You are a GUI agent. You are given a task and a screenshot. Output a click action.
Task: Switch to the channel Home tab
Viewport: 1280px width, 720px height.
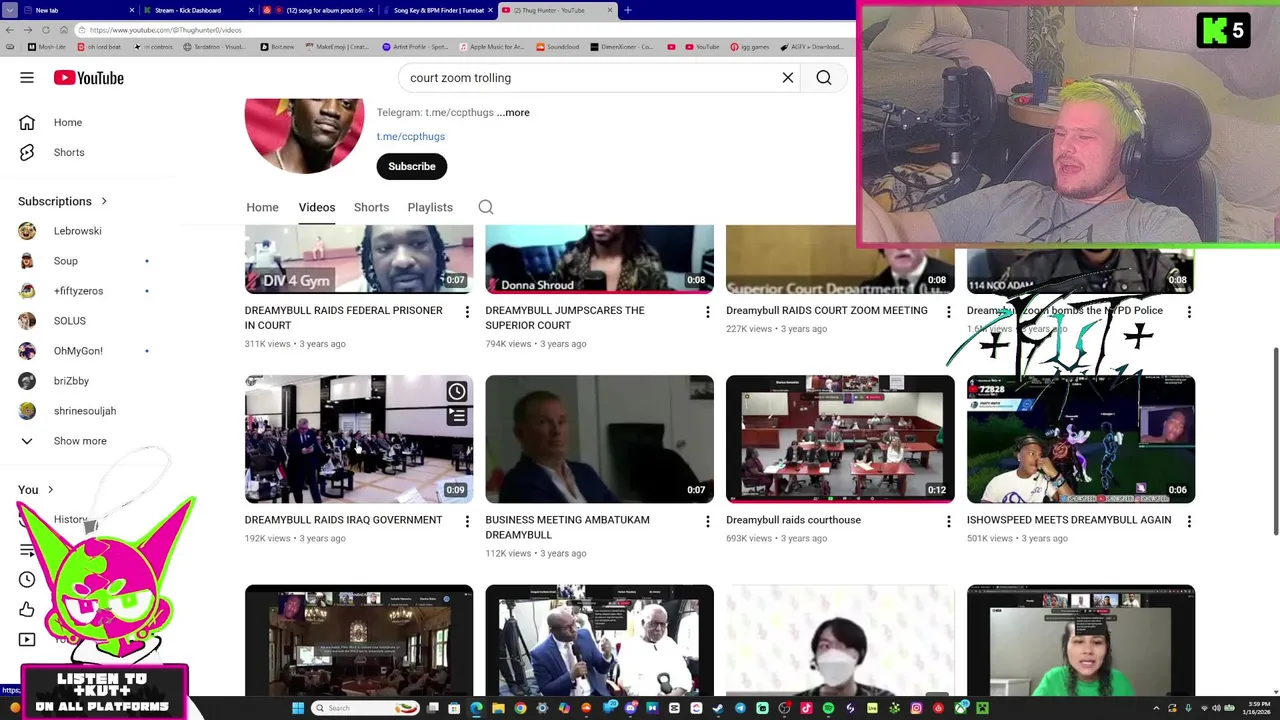coord(262,207)
